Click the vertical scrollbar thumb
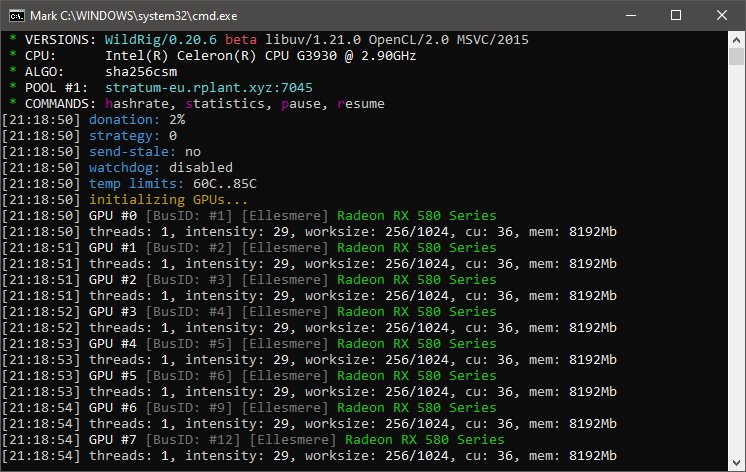 (736, 57)
